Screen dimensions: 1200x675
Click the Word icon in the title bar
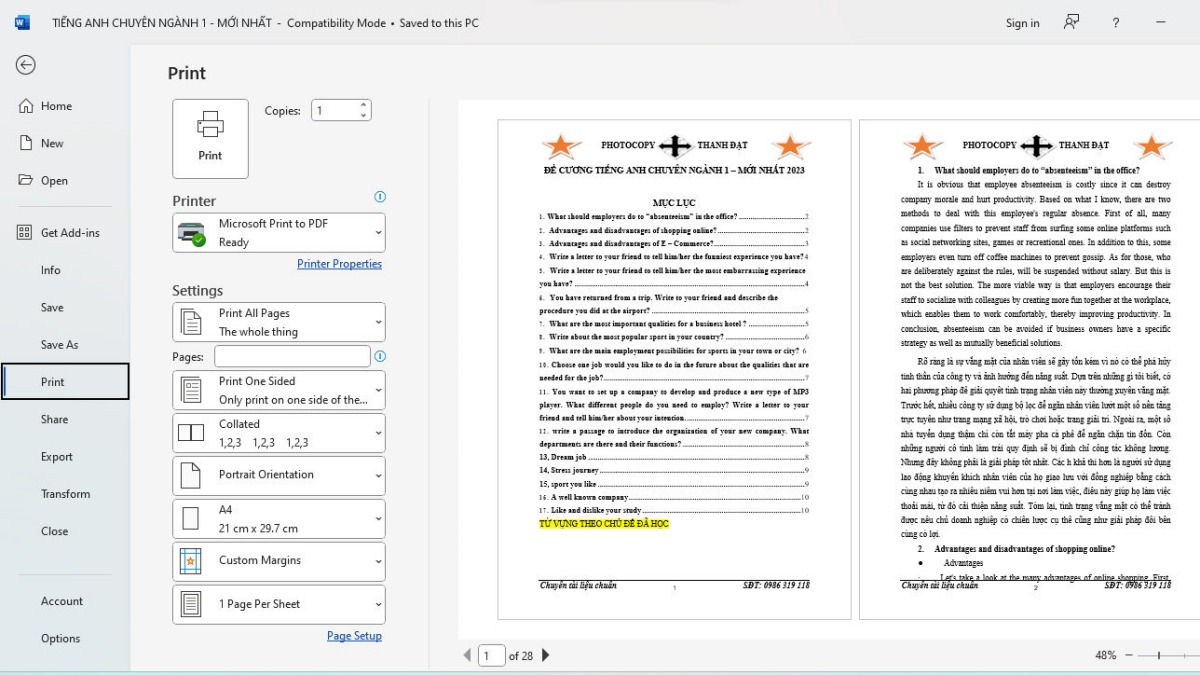point(21,21)
